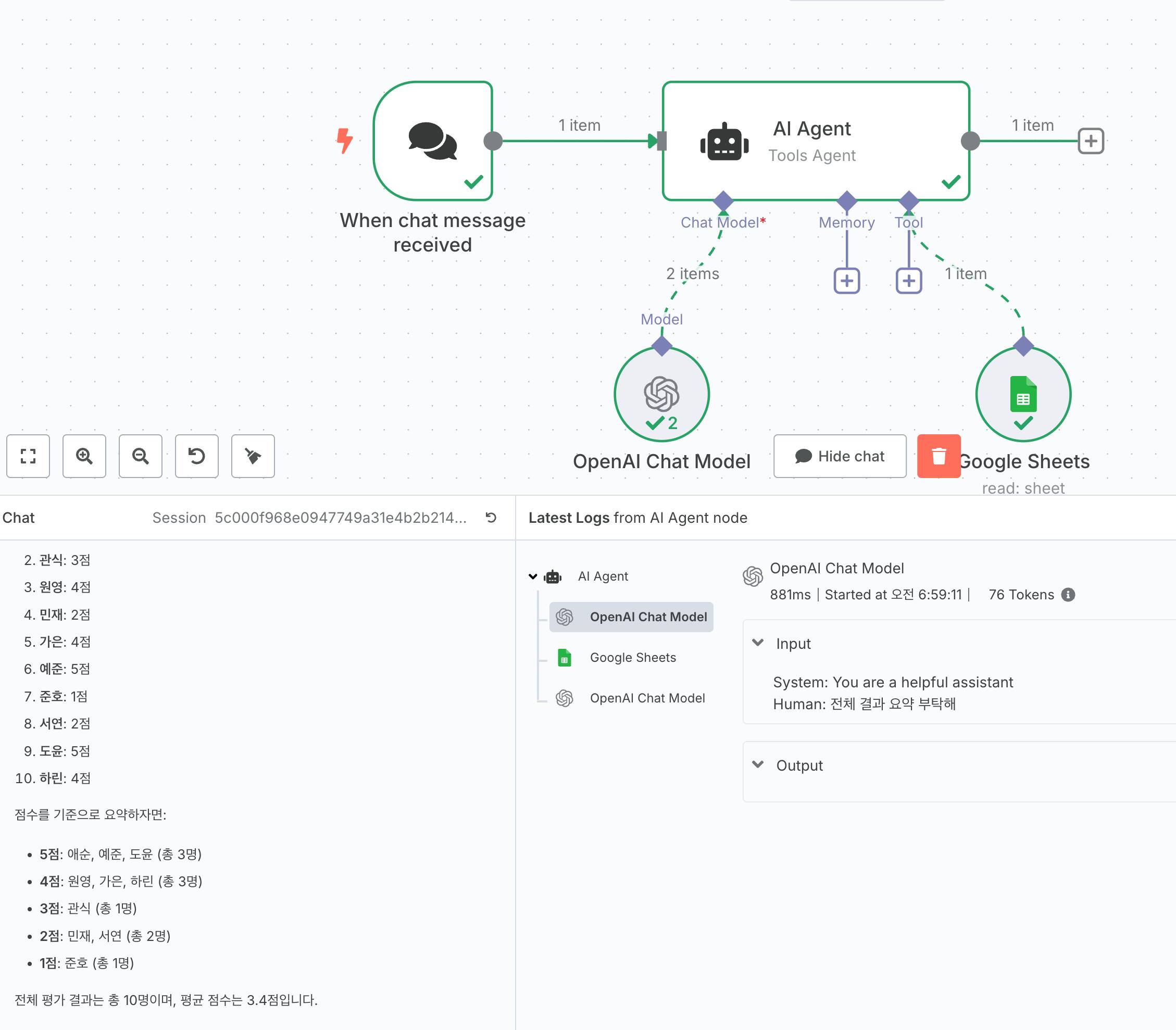This screenshot has width=1176, height=1030.
Task: Click the Google Sheets node top diamond
Action: pos(1023,346)
